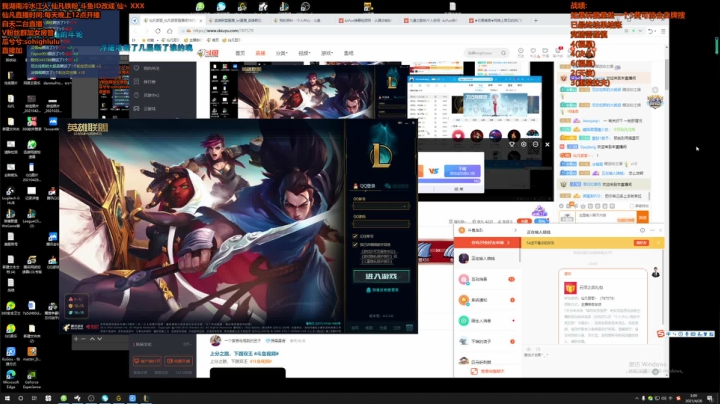Click the orange friend request banner in message panel
The height and width of the screenshot is (404, 720).
[487, 242]
